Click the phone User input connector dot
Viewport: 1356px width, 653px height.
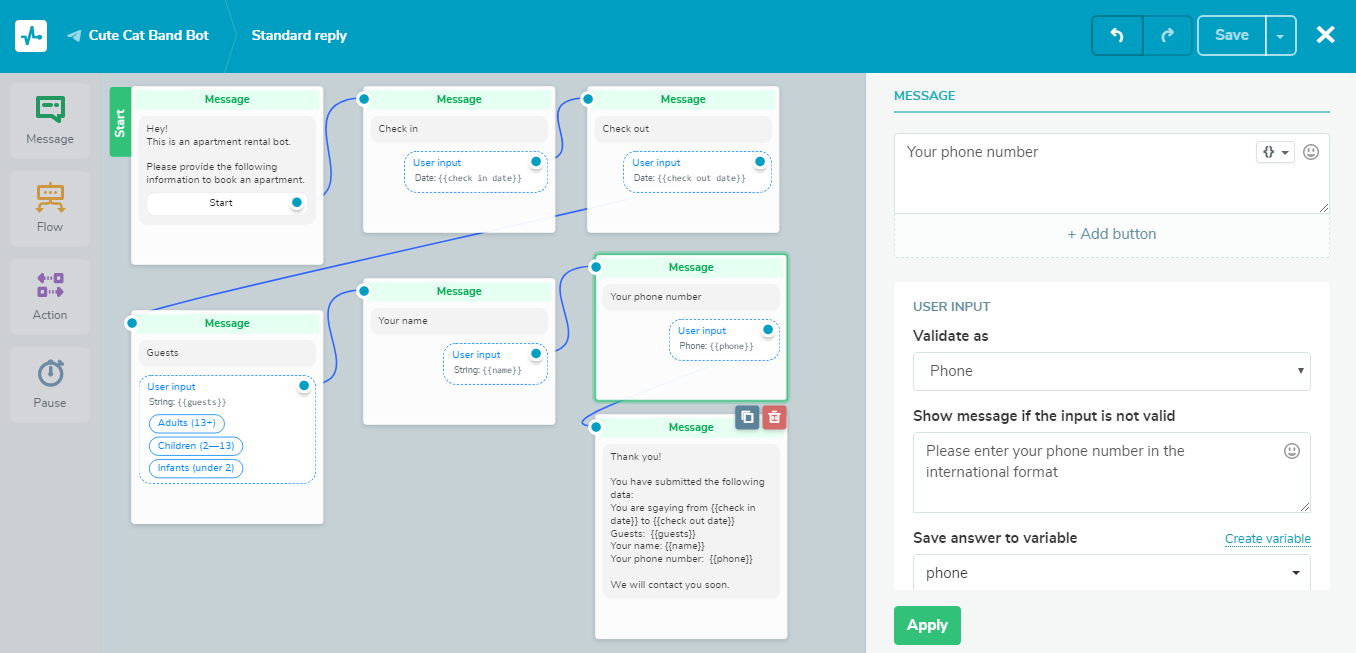(768, 329)
